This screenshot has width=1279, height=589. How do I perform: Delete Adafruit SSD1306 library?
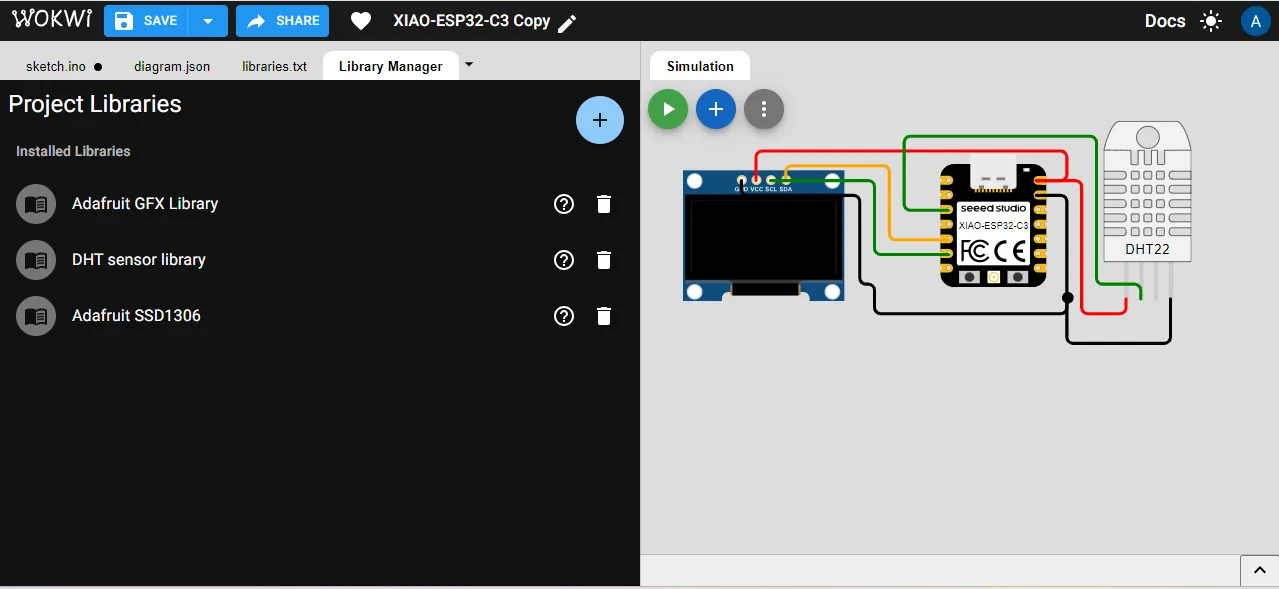coord(604,316)
